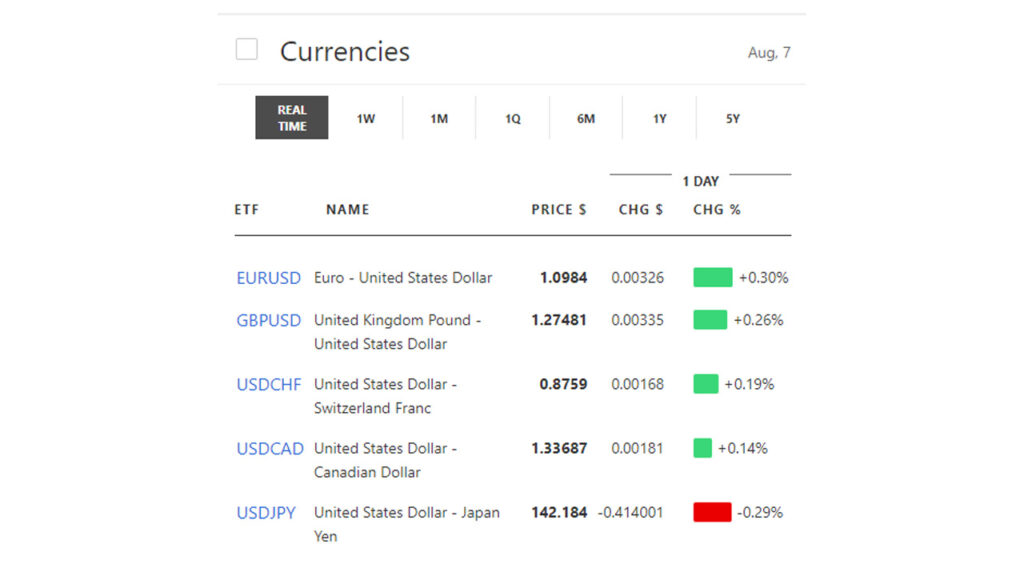Screen dimensions: 1024x584
Task: Click the green bar for EURUSD change
Action: 713,278
